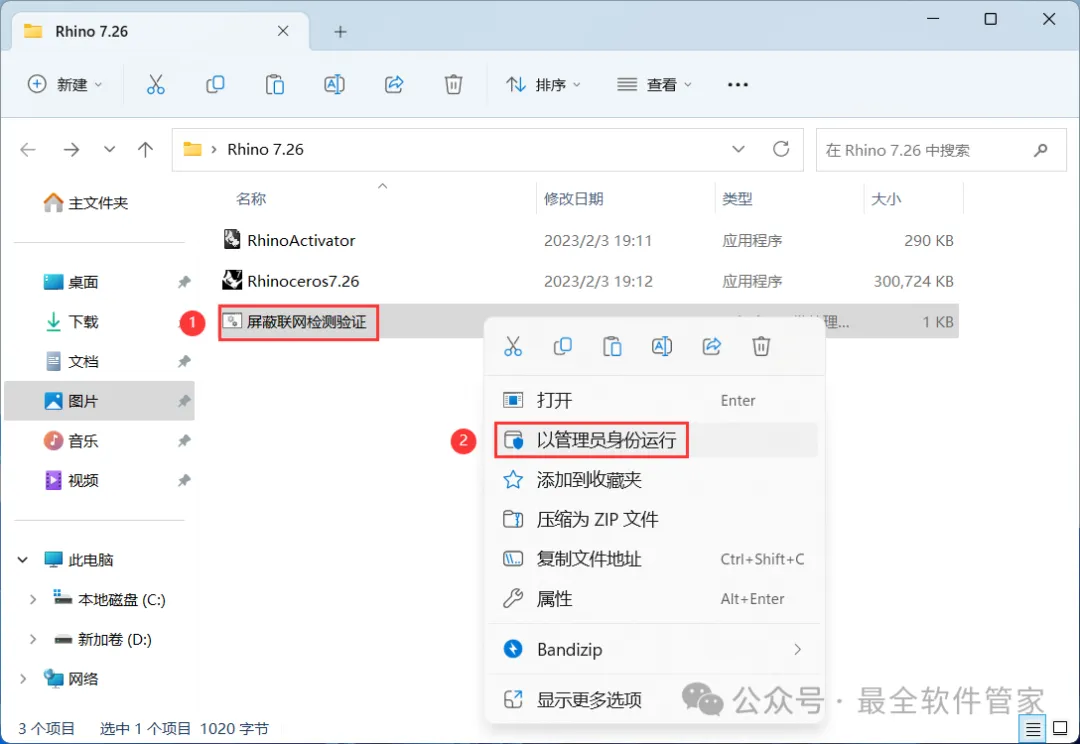Click the Delete trash icon in the top toolbar
Viewport: 1080px width, 744px height.
pyautogui.click(x=453, y=85)
